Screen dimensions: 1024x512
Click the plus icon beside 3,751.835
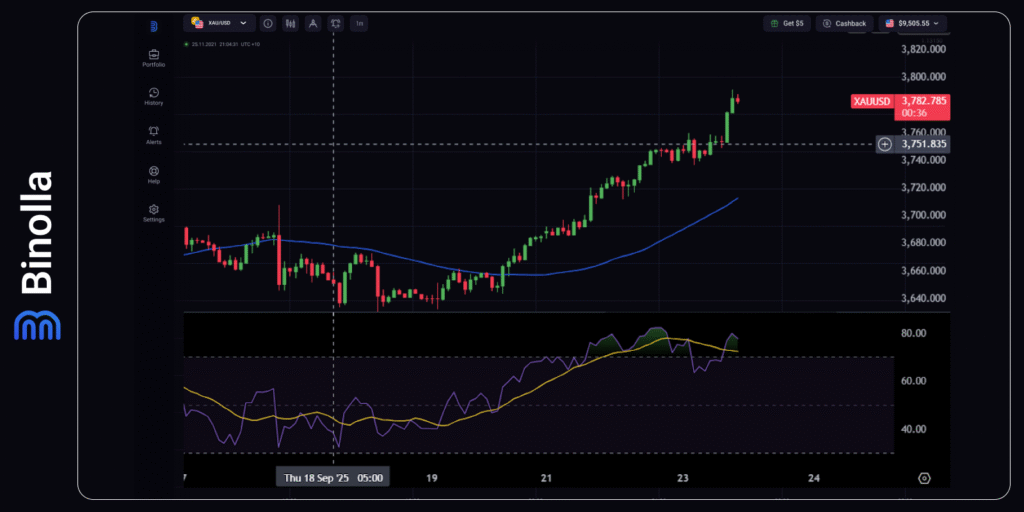point(885,144)
